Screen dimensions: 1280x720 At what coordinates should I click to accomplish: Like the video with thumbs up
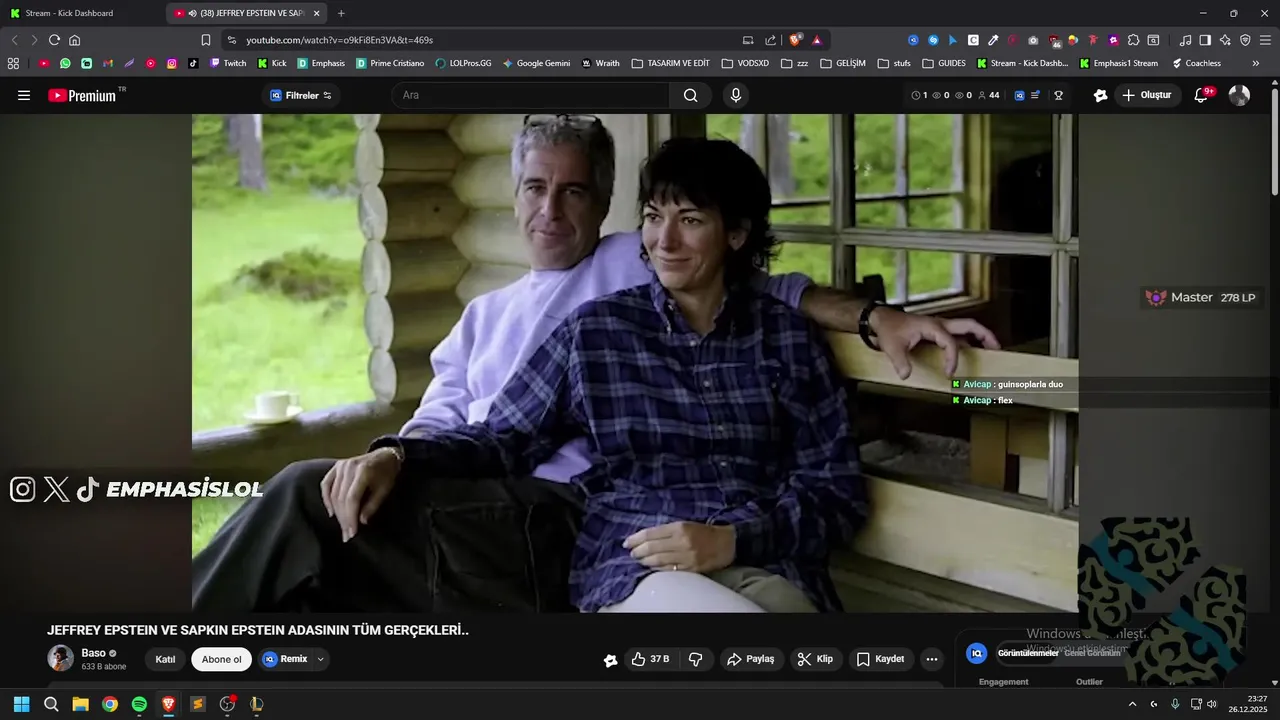(650, 659)
